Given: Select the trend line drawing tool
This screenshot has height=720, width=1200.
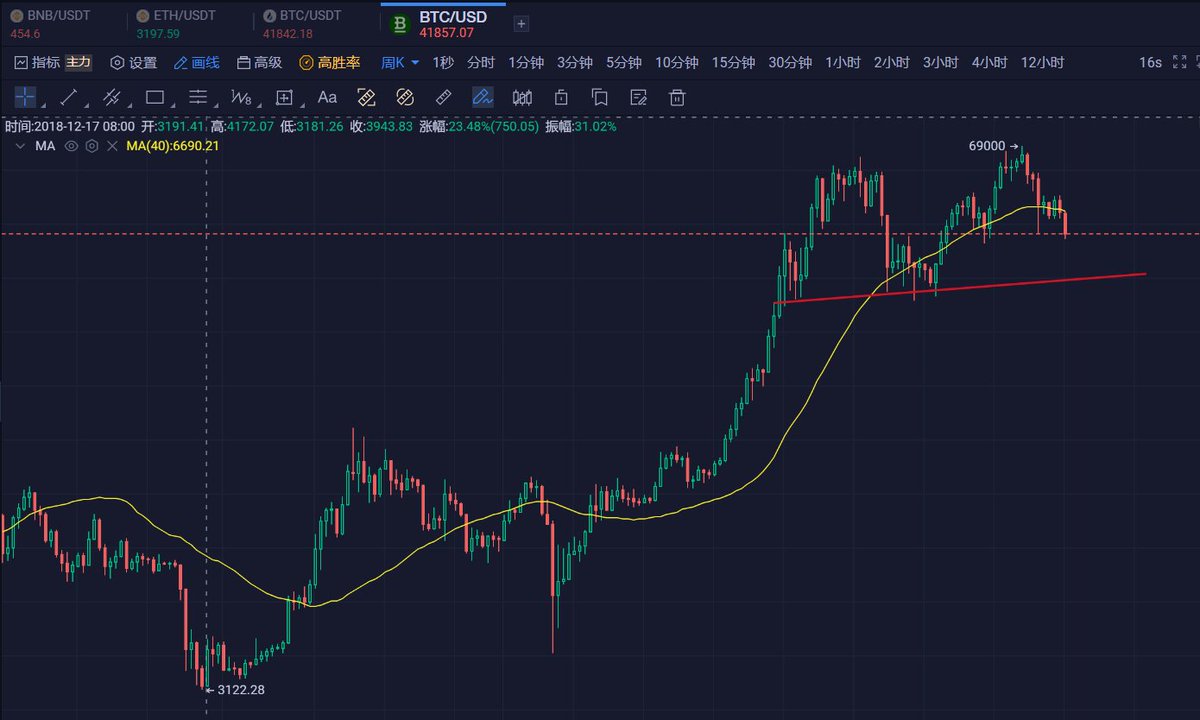Looking at the screenshot, I should coord(69,97).
